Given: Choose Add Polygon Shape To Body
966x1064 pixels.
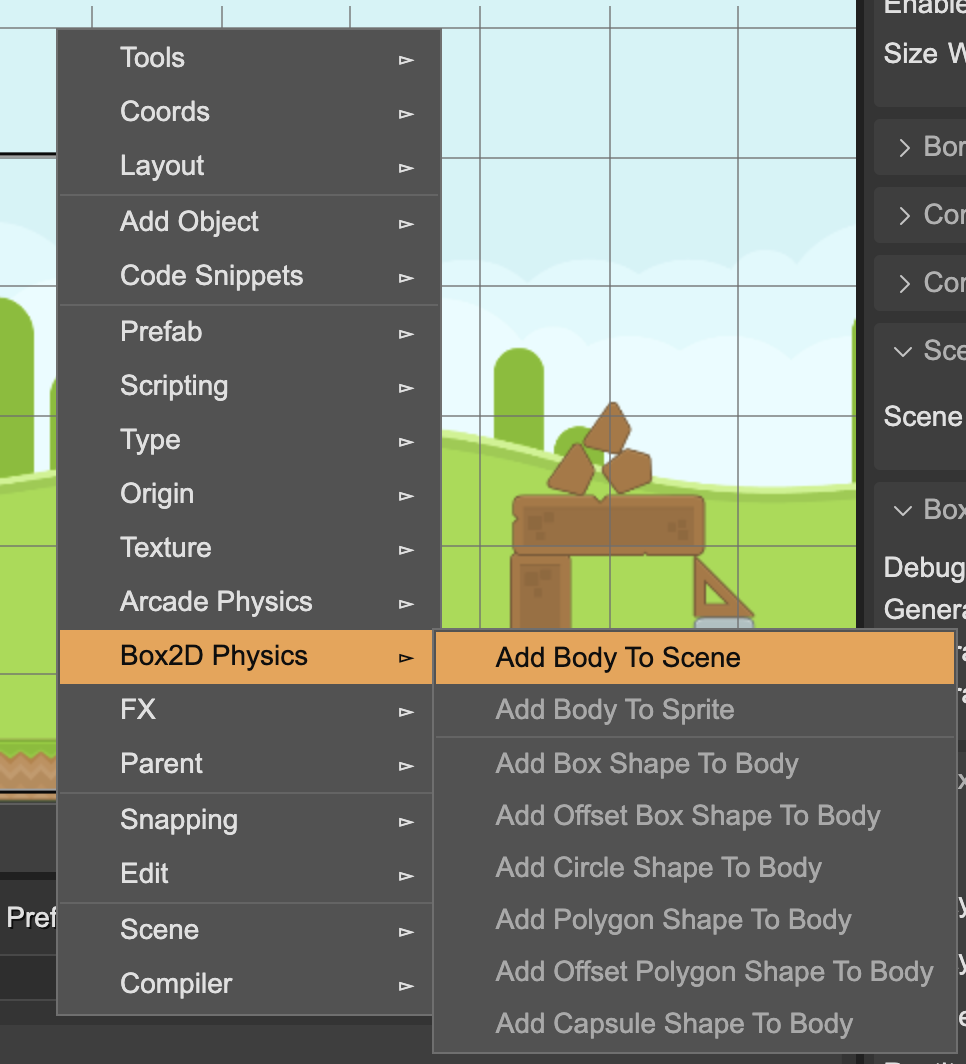Looking at the screenshot, I should [x=695, y=920].
